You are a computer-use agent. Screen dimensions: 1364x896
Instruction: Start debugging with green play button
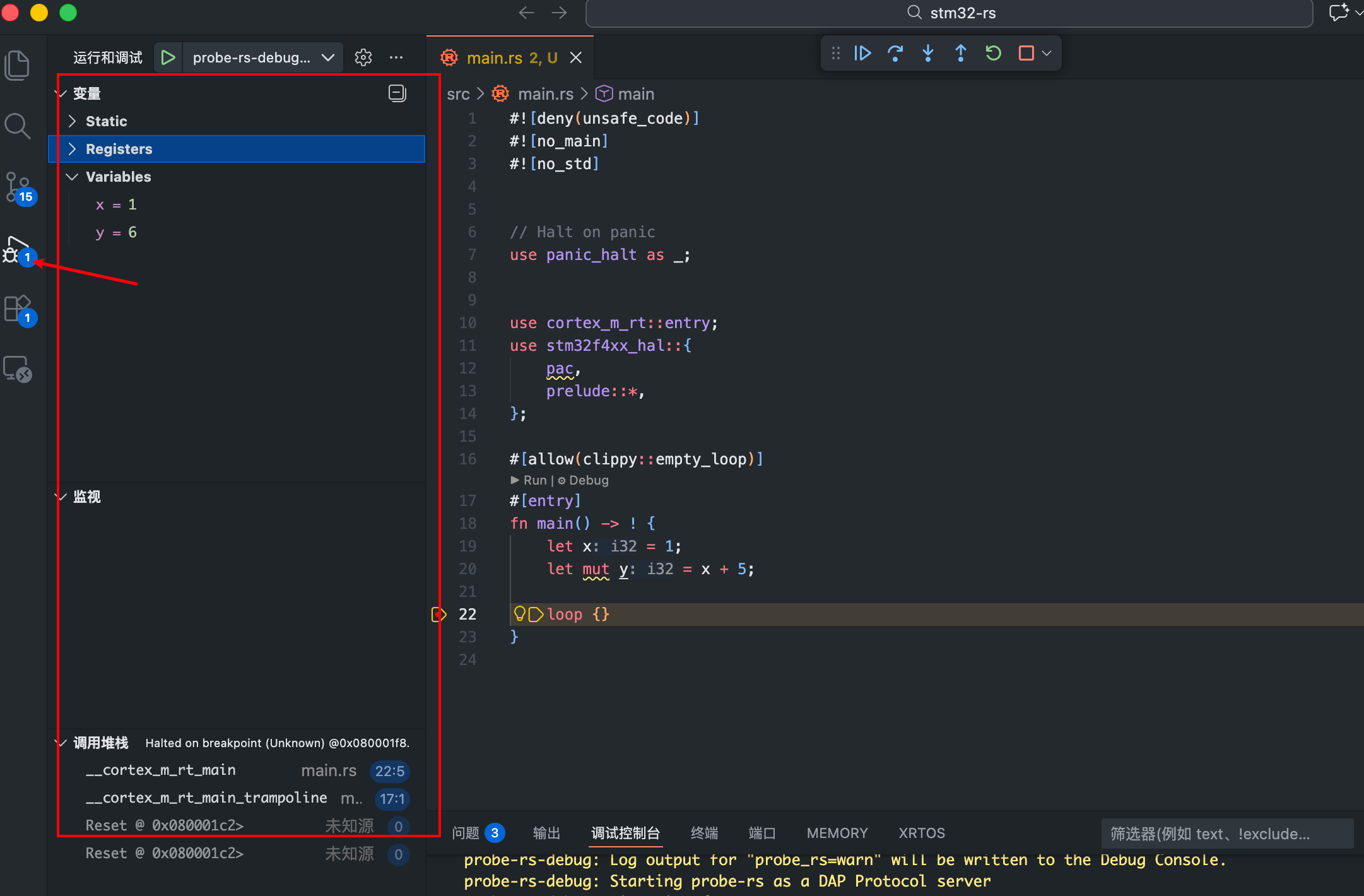click(168, 57)
